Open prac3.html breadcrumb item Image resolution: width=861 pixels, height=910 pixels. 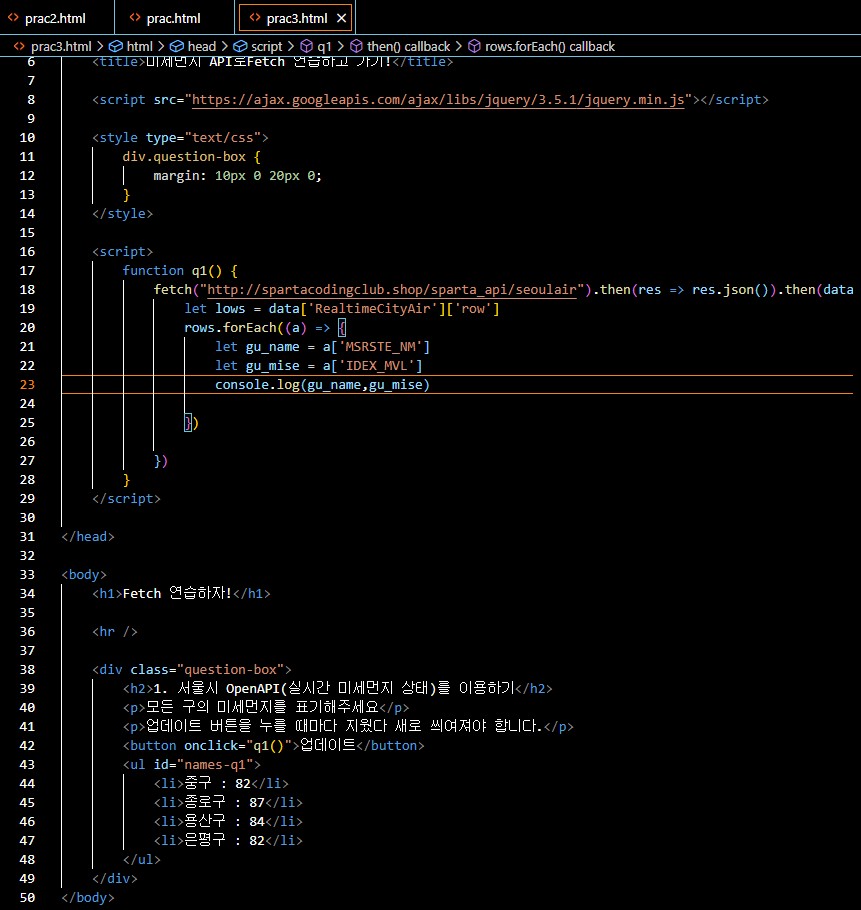(61, 46)
